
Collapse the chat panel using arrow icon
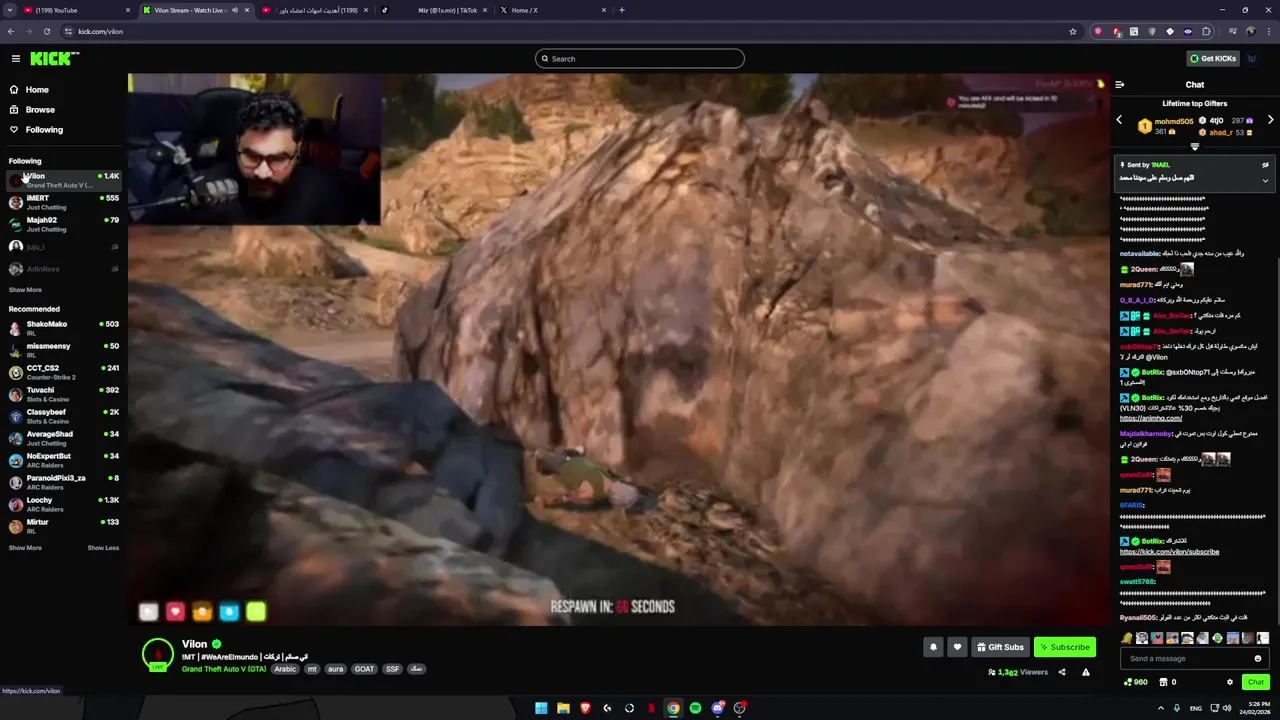tap(1120, 85)
